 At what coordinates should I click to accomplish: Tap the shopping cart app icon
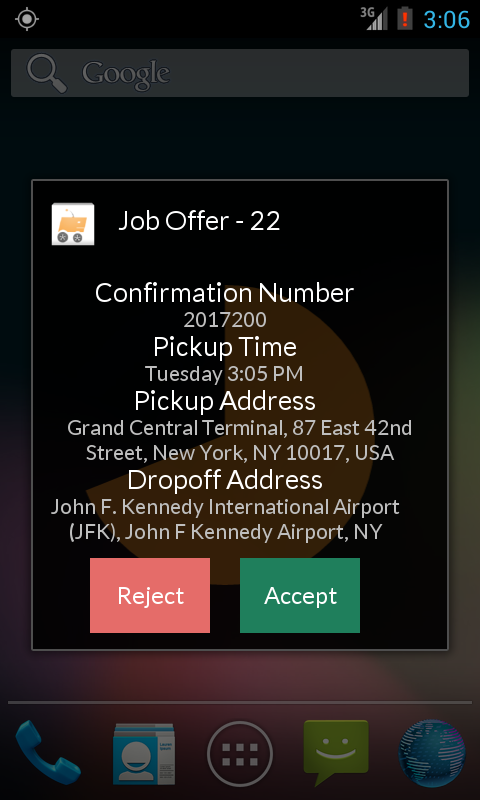click(x=73, y=223)
